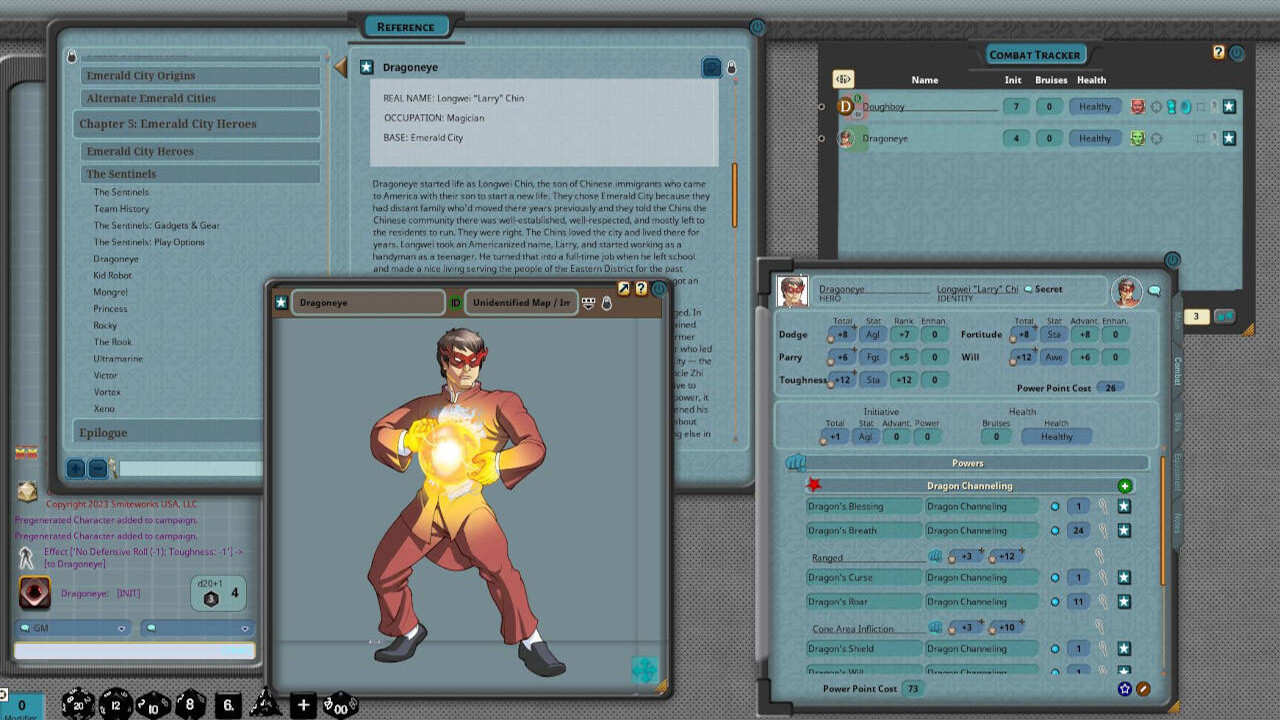Viewport: 1280px width, 720px height.
Task: Click the chat bubble icon on Dragoneye's sheet
Action: 1155,289
